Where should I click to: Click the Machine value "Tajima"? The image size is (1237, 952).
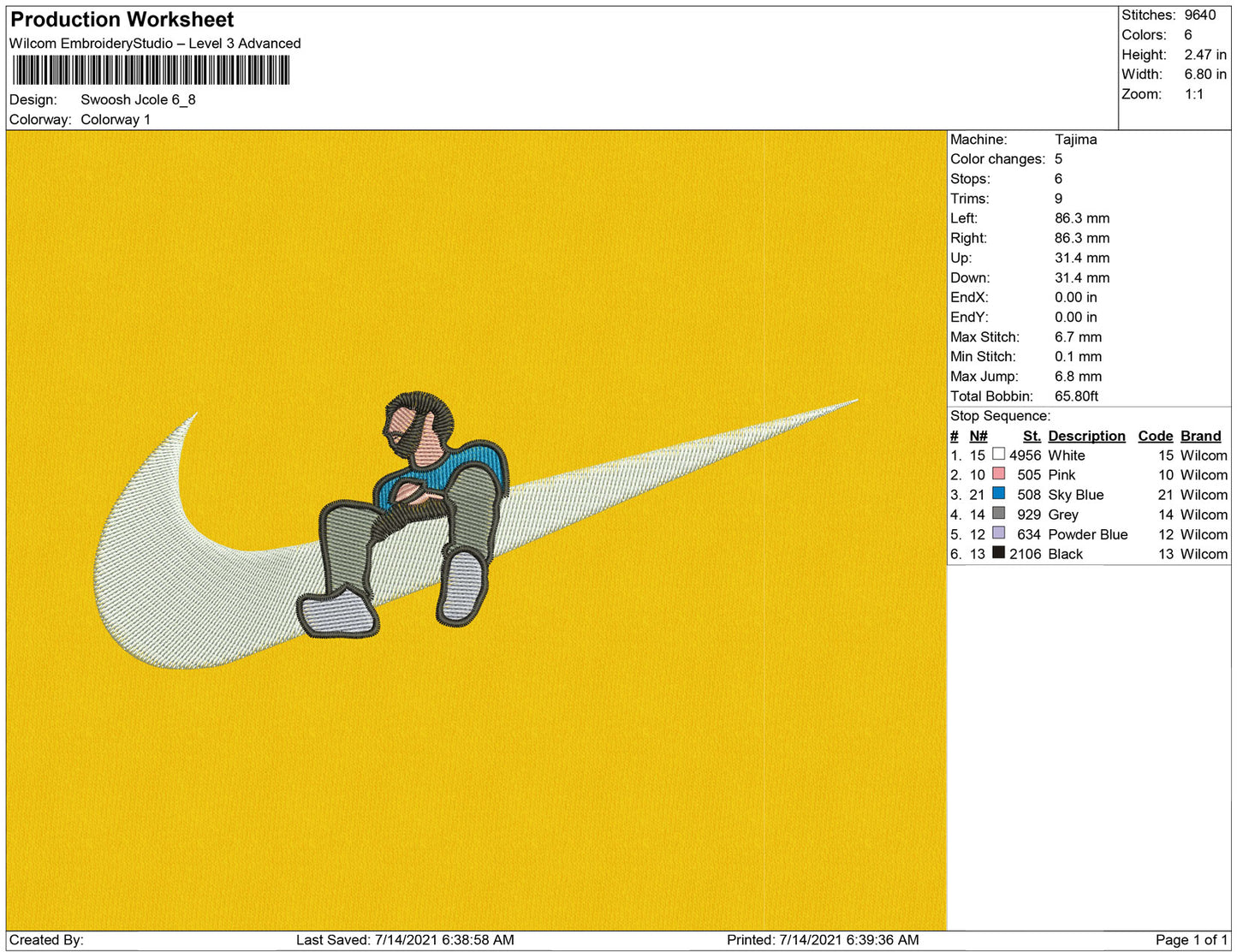[1076, 140]
